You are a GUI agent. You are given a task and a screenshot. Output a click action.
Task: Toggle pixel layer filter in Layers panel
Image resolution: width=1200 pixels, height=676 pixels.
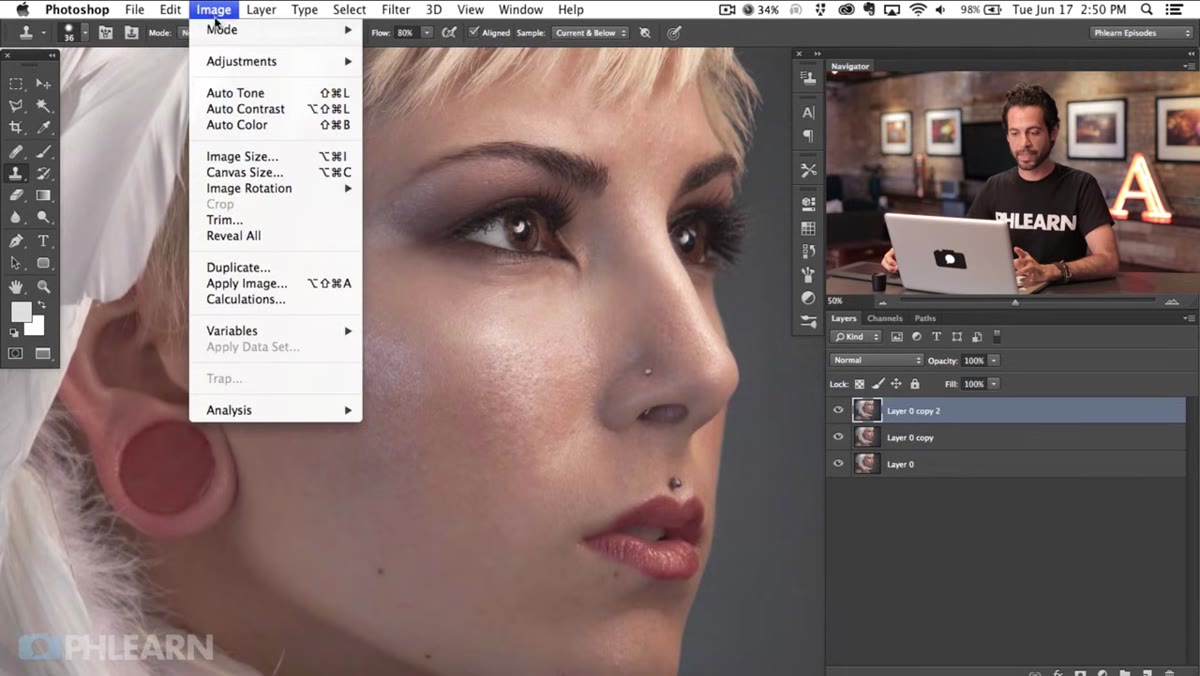pyautogui.click(x=897, y=337)
